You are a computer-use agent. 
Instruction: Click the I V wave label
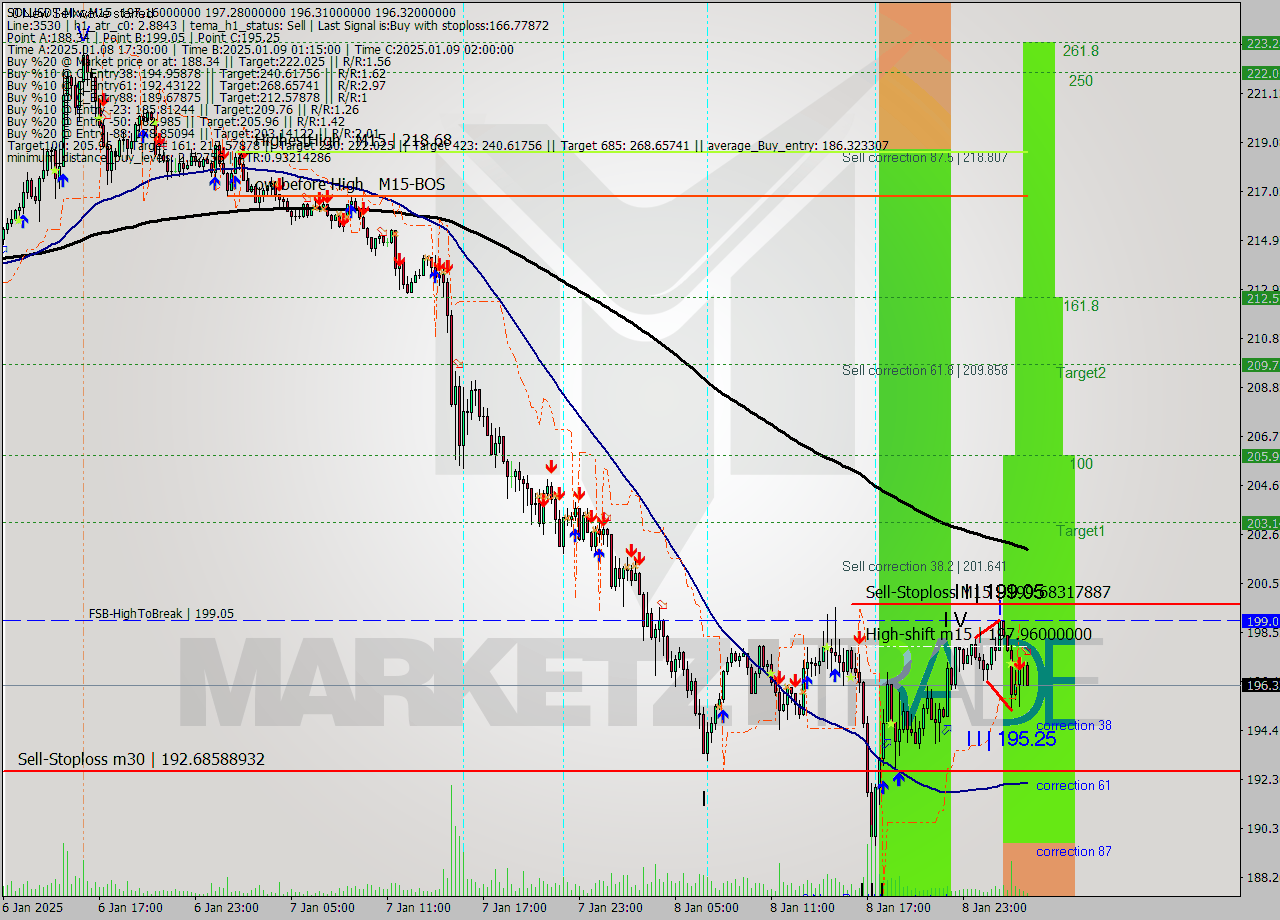tap(955, 619)
